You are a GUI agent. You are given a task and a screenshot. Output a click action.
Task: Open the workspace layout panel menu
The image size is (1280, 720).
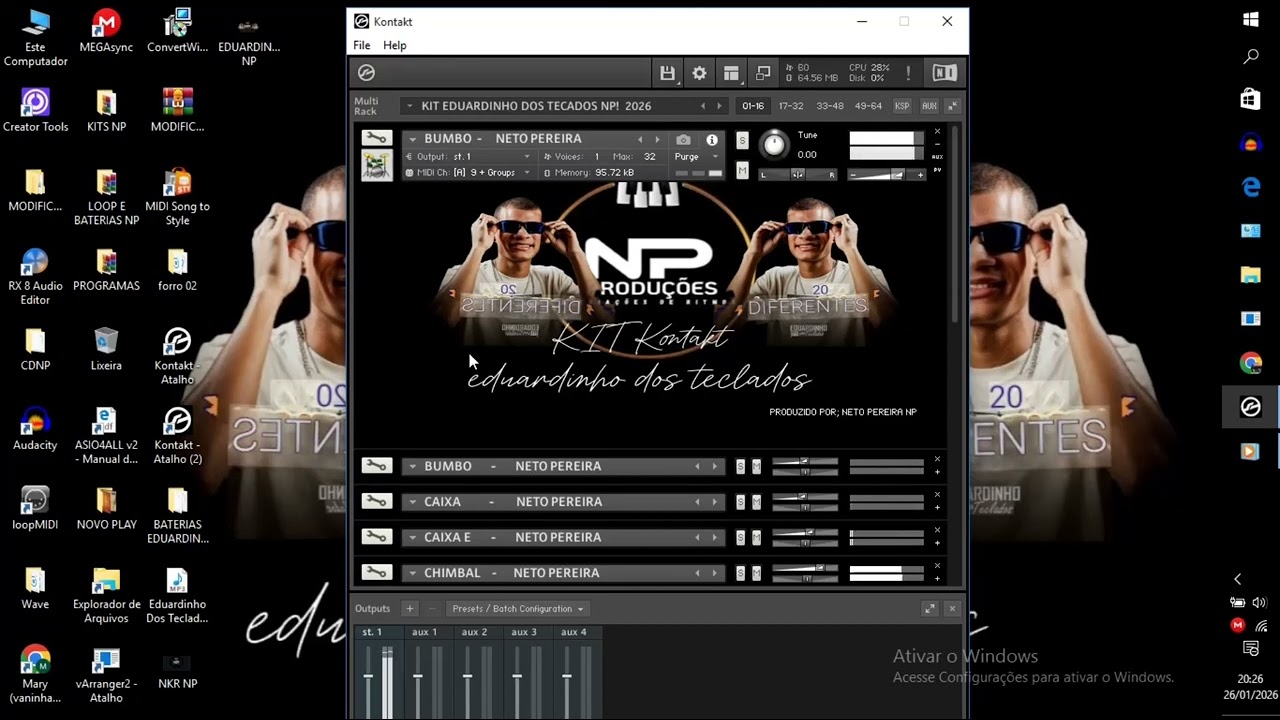point(731,73)
